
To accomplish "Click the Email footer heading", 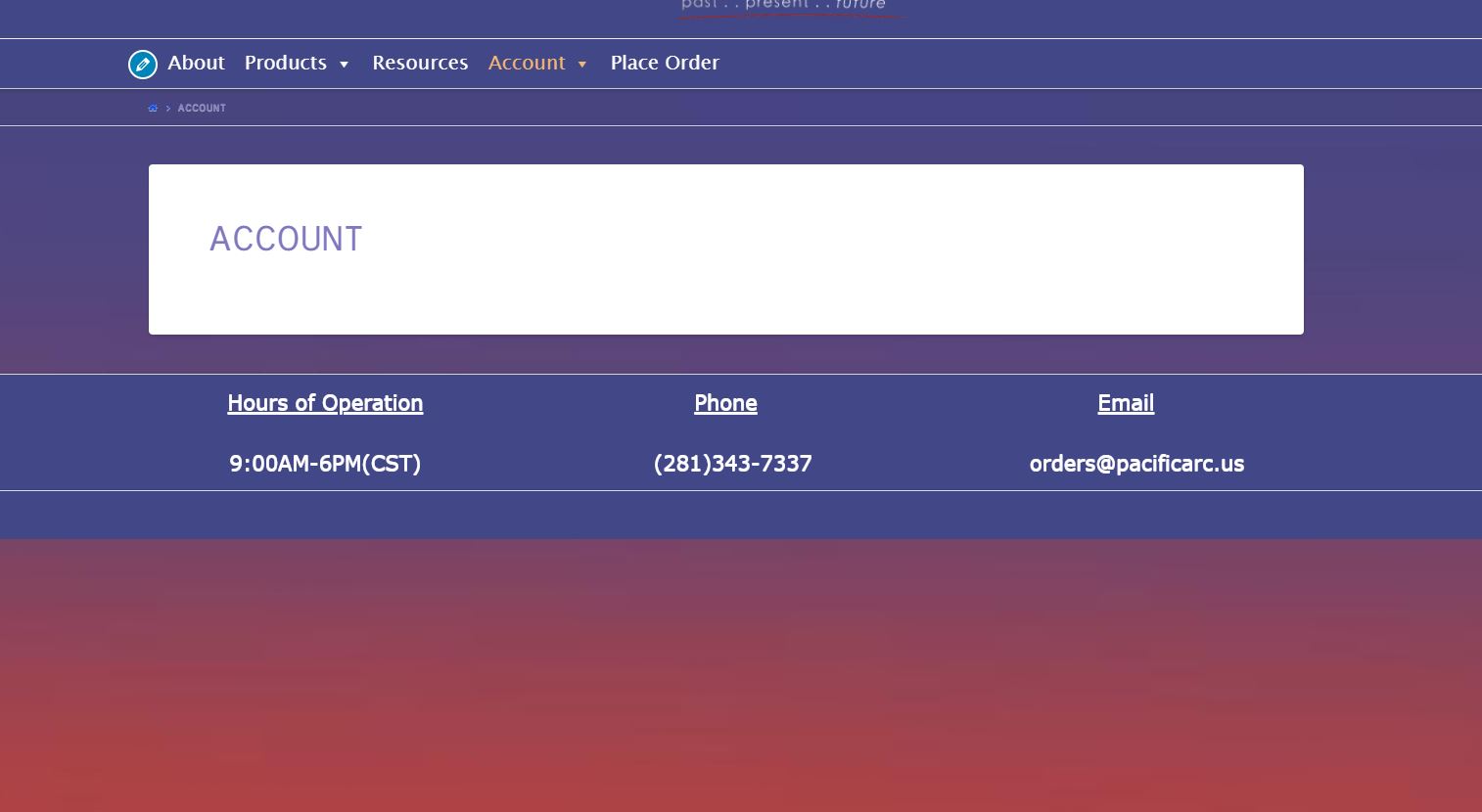I will [1126, 403].
